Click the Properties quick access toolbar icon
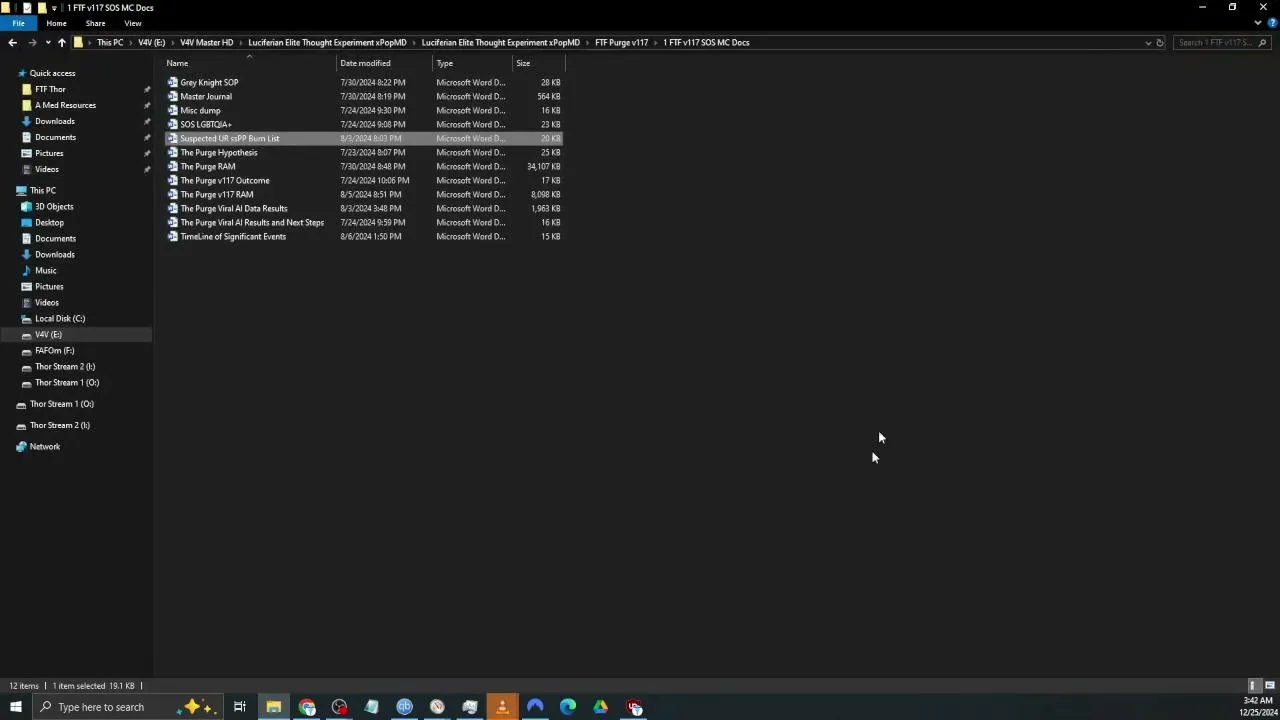 point(27,7)
